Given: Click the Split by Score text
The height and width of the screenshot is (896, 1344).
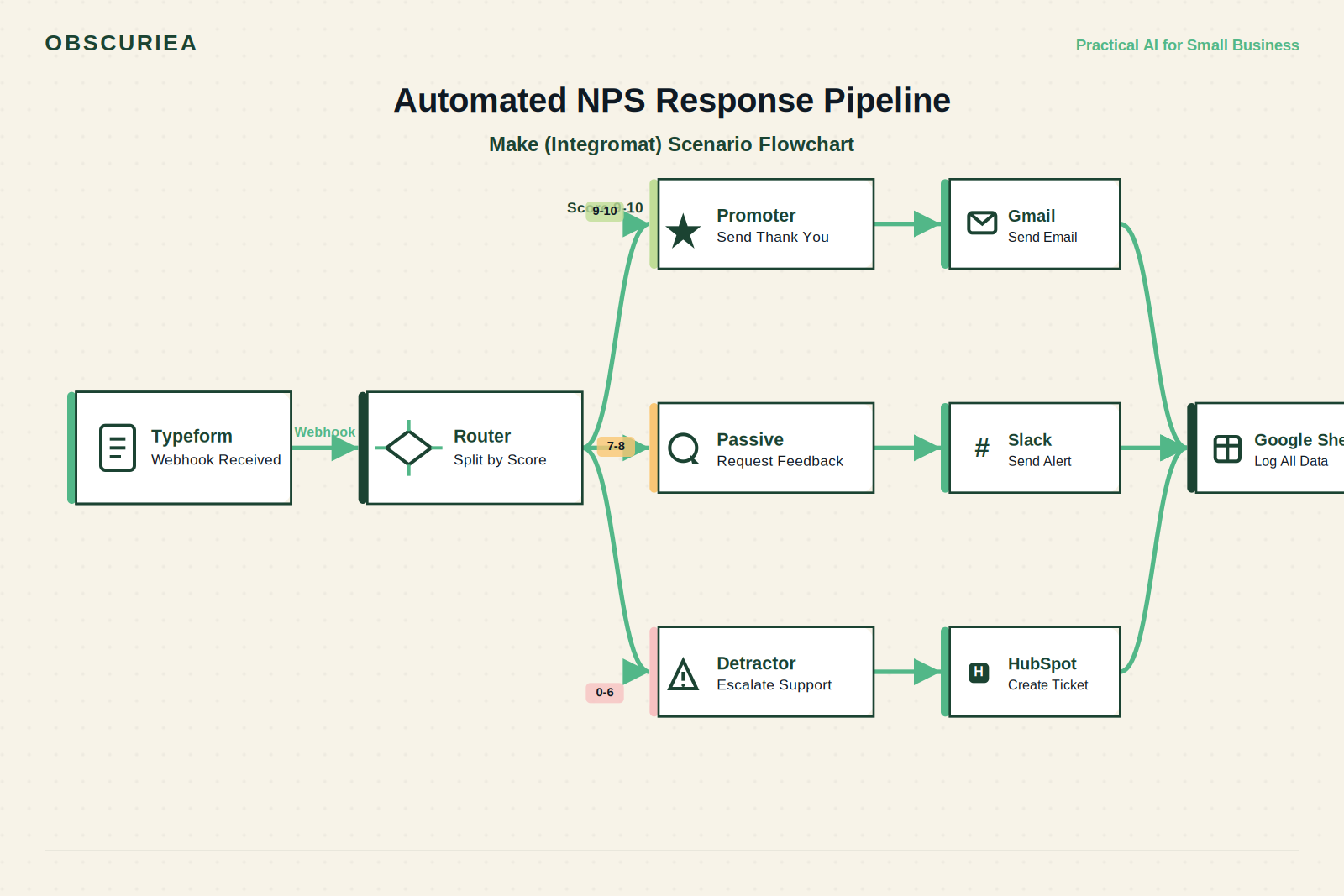Looking at the screenshot, I should [500, 459].
